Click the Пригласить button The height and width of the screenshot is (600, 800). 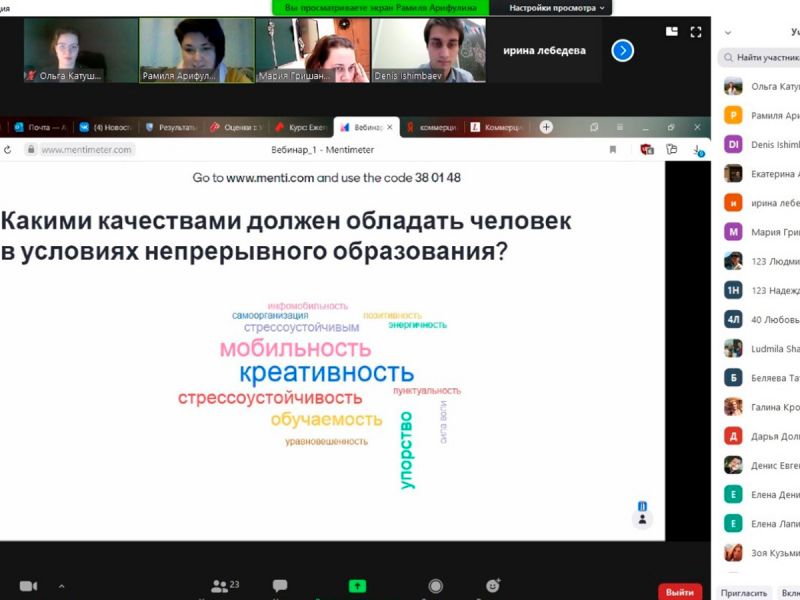point(744,592)
